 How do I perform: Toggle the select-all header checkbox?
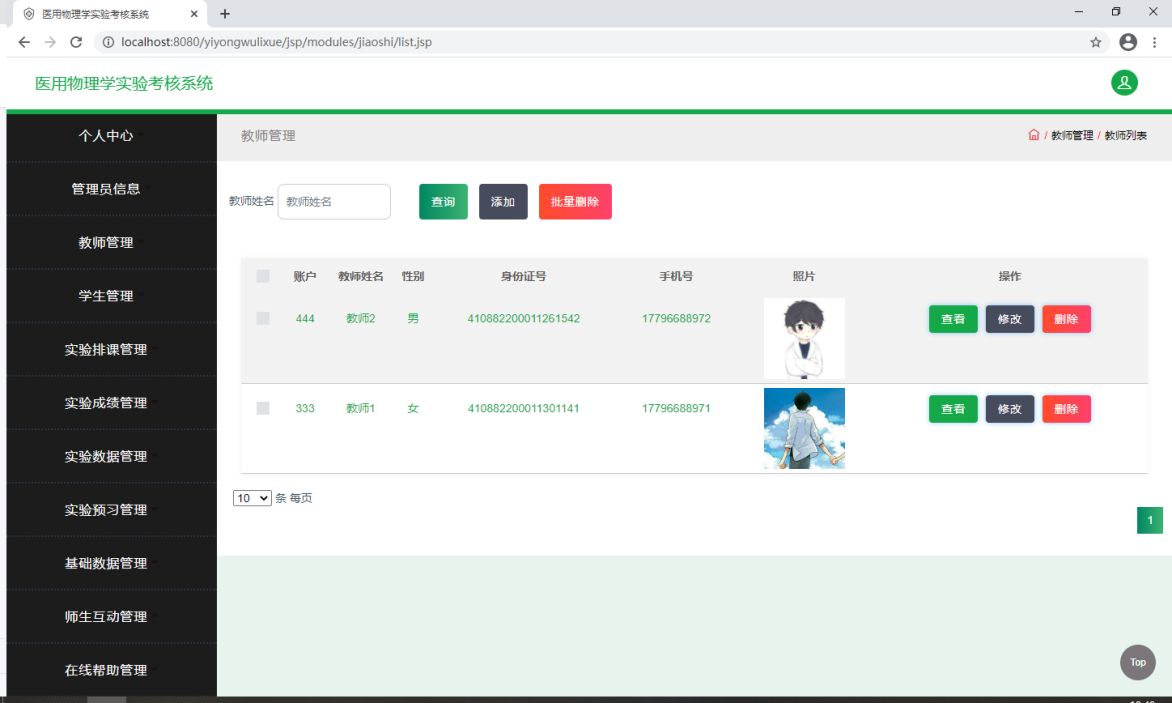[x=262, y=276]
